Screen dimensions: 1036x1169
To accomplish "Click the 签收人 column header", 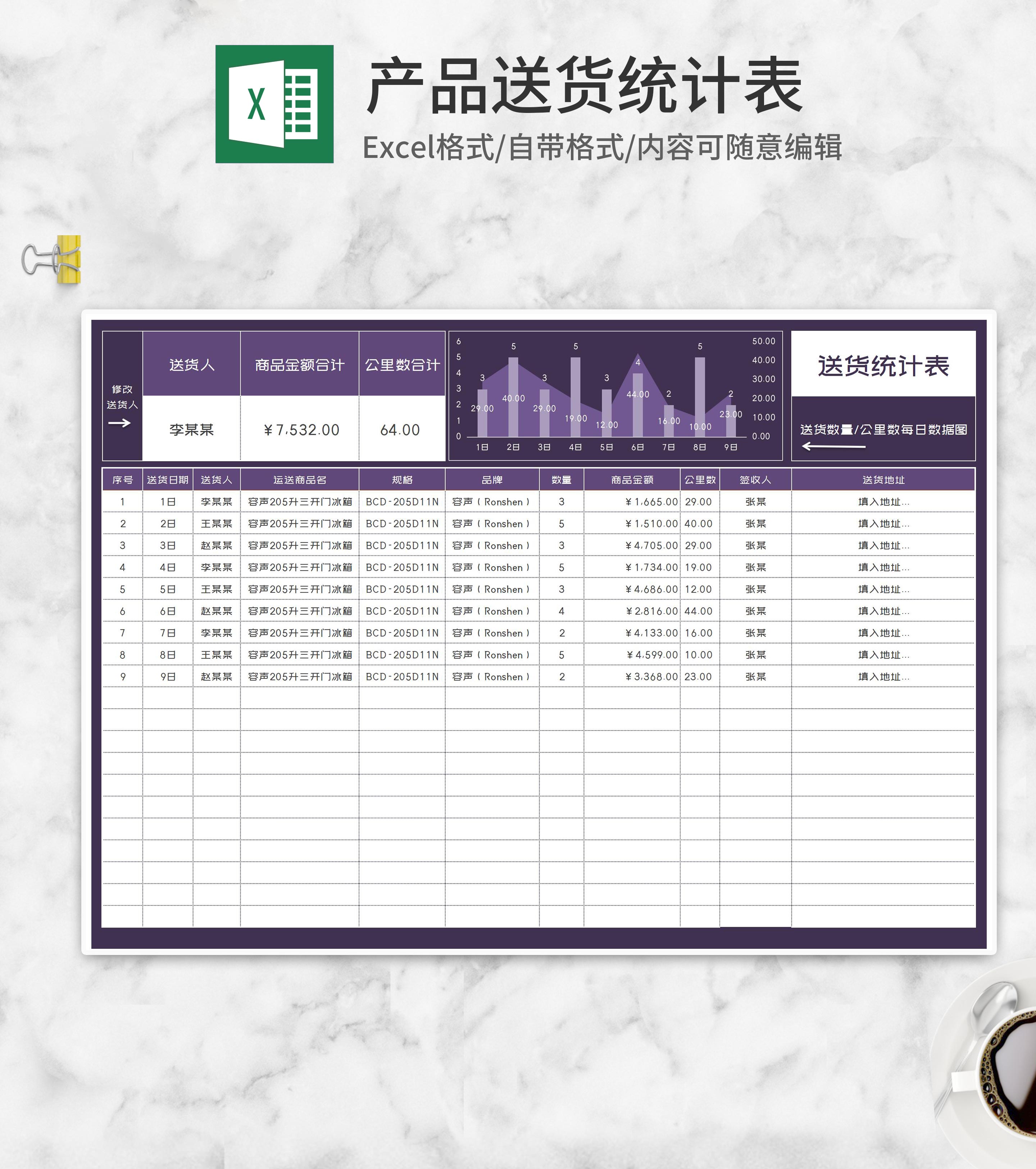I will tap(755, 480).
